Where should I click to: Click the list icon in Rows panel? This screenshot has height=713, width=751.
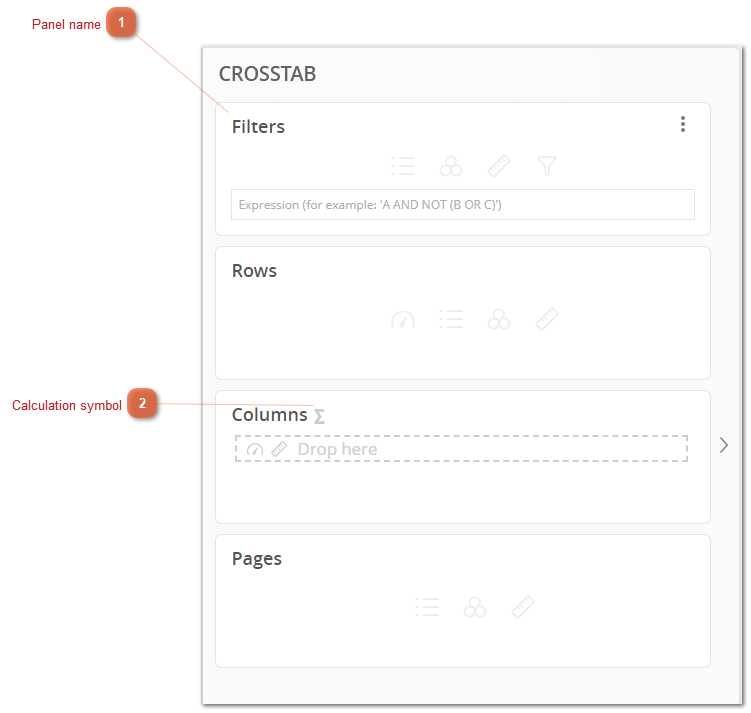[451, 319]
